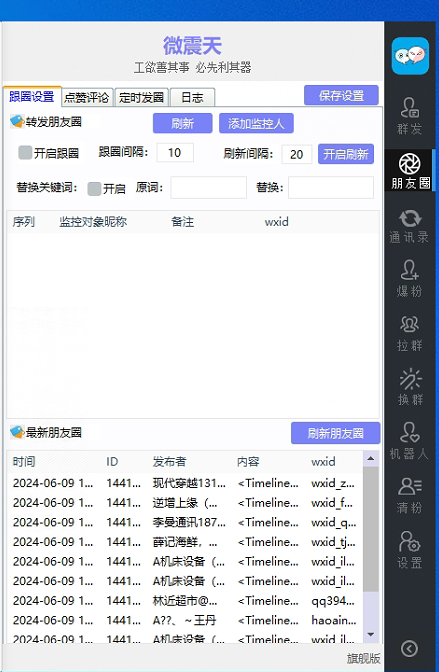This screenshot has height=672, width=439.
Task: Click the scrollbar down arrow in list
Action: tap(371, 635)
